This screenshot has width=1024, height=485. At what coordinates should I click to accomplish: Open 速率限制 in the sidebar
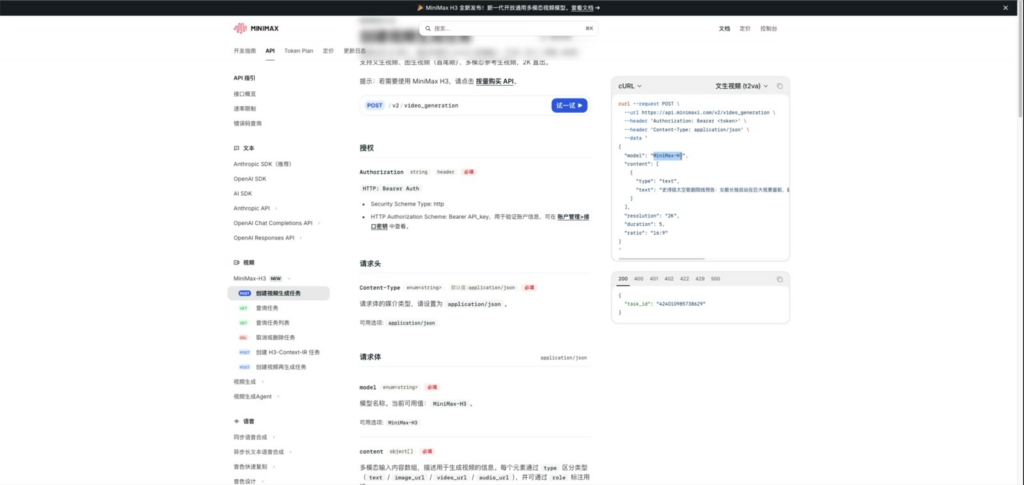(x=245, y=108)
